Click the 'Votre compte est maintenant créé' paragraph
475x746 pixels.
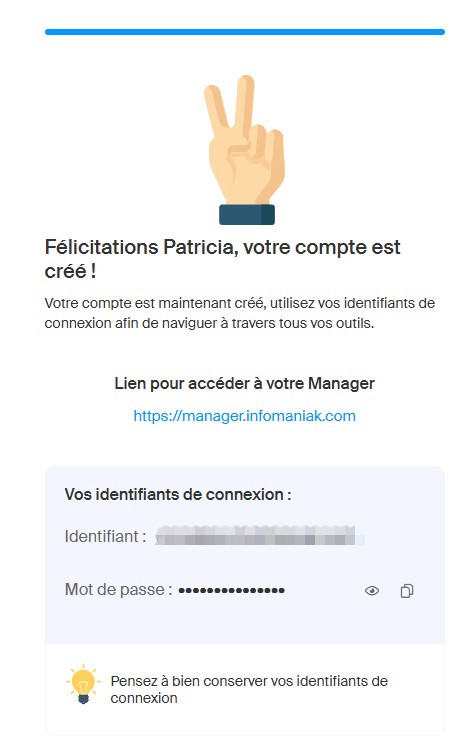tap(239, 313)
